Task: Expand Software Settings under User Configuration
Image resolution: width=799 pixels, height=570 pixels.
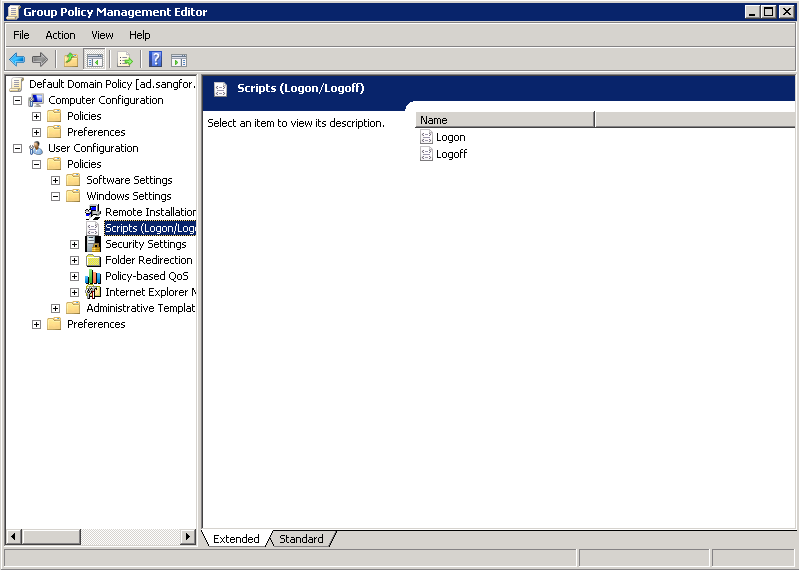Action: [55, 180]
